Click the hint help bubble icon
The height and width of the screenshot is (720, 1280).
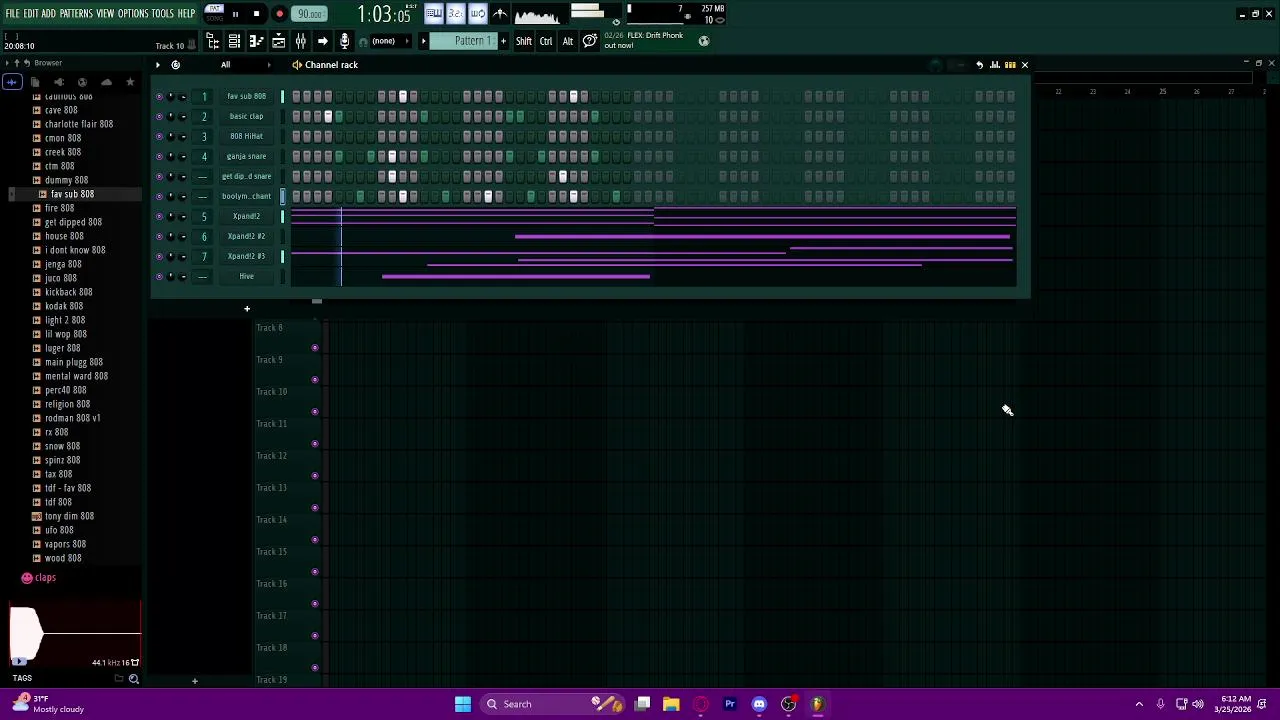point(590,41)
